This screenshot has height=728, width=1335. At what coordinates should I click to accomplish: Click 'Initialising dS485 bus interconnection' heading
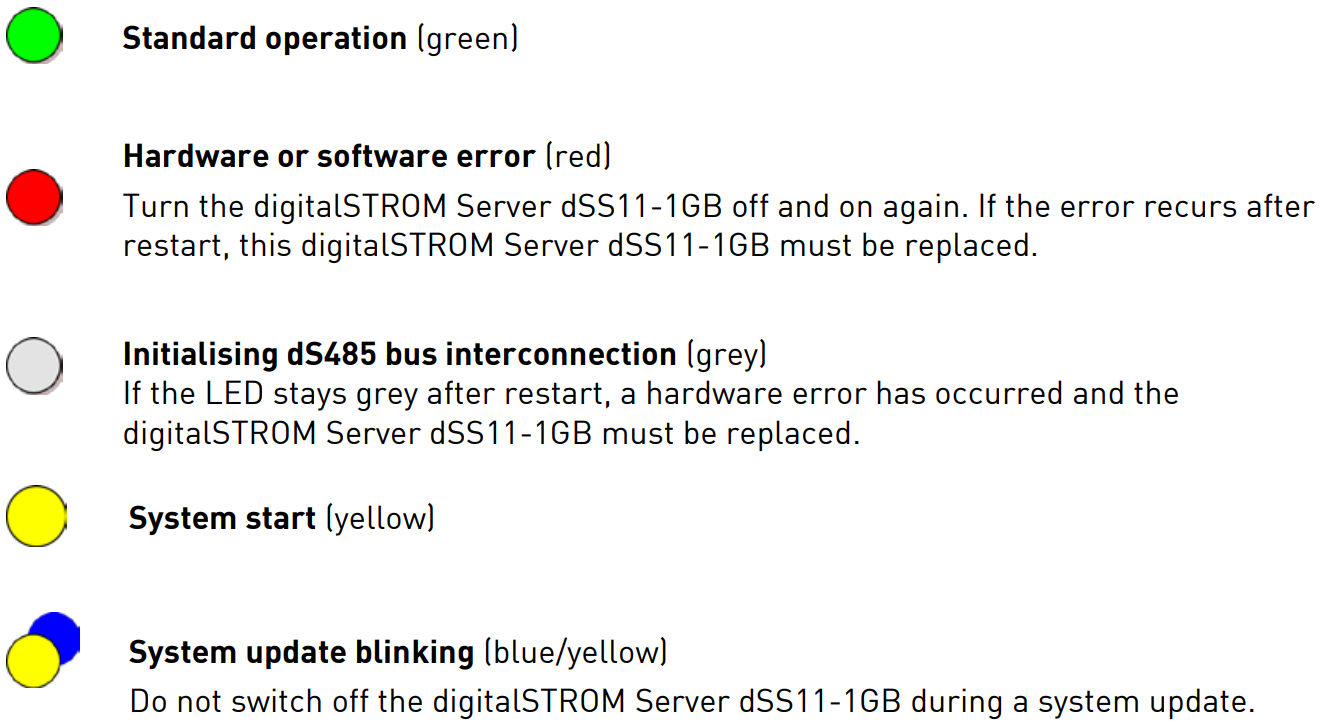pos(400,355)
